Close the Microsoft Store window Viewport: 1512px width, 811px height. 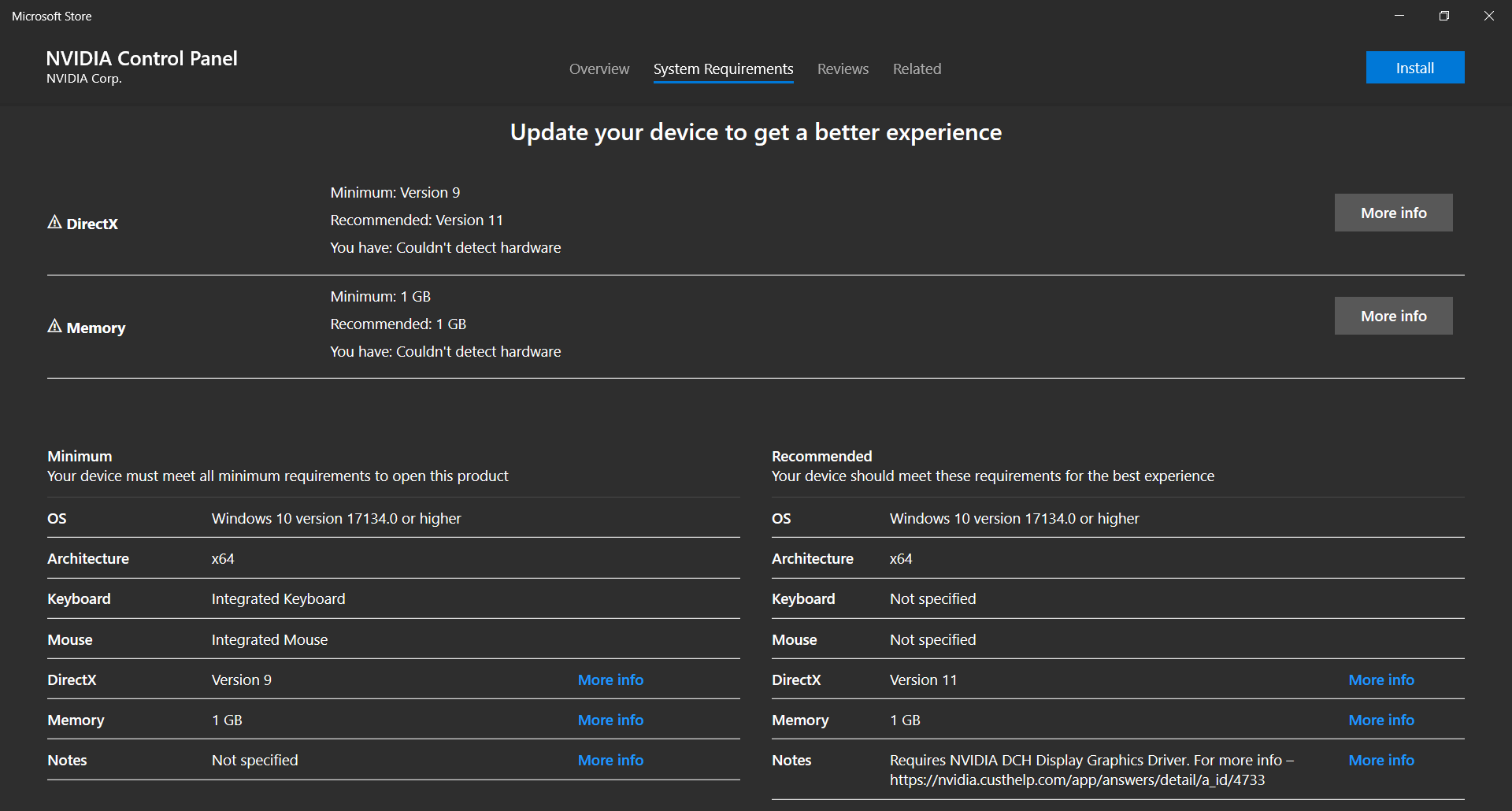pyautogui.click(x=1488, y=16)
